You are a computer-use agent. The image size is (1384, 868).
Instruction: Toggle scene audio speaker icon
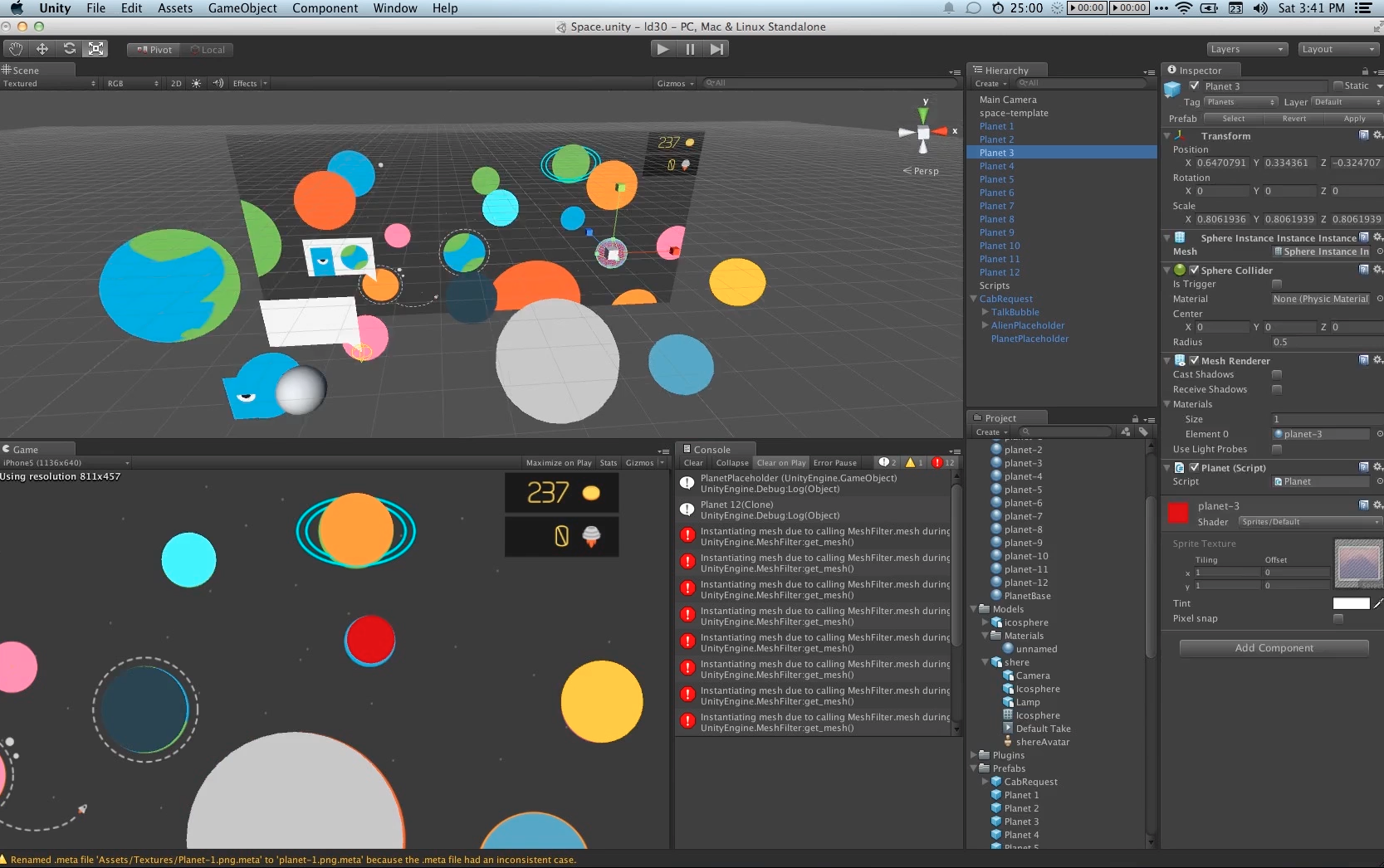coord(218,83)
